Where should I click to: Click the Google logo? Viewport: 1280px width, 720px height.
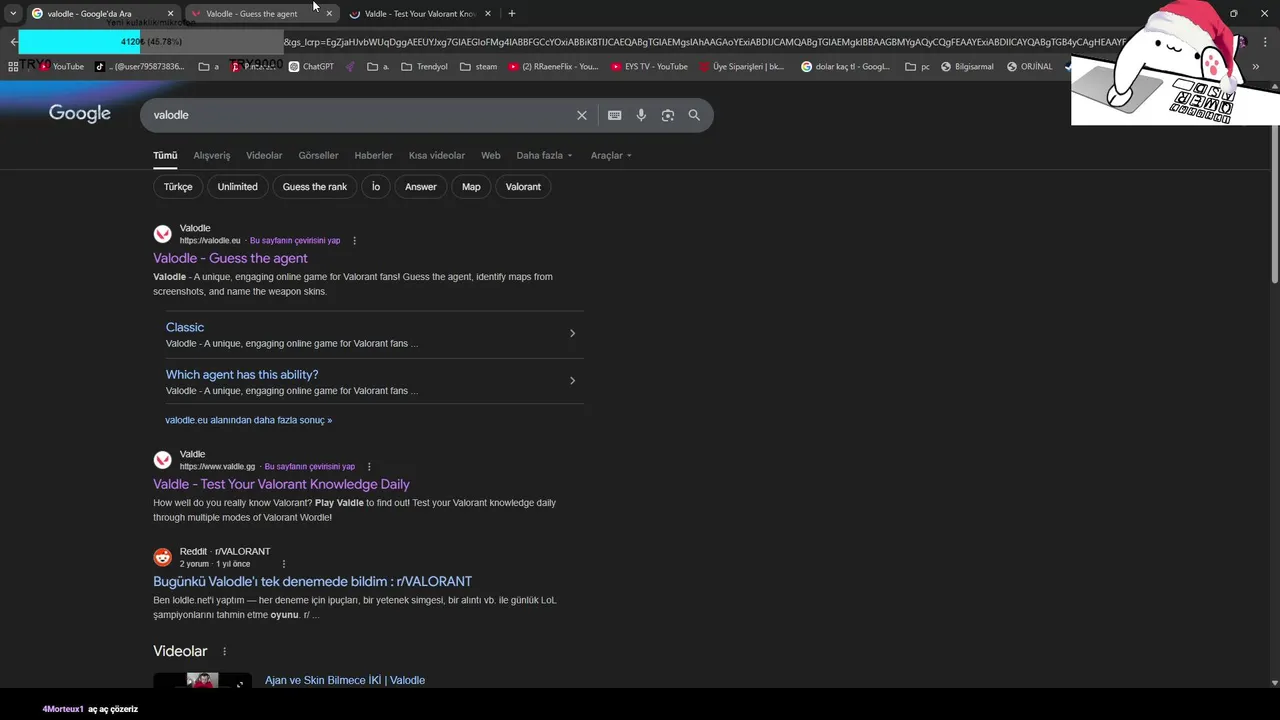pos(80,114)
